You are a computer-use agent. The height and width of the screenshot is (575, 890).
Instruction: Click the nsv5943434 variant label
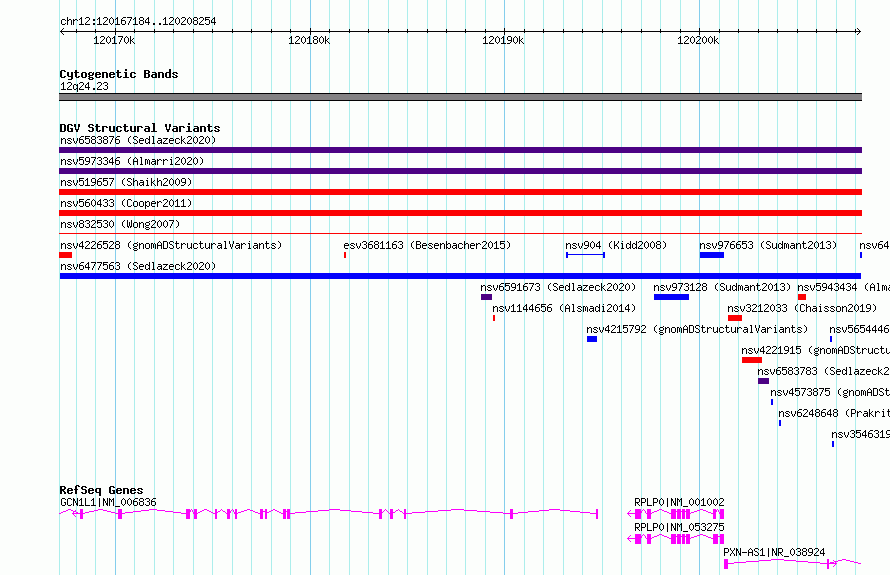click(x=843, y=287)
